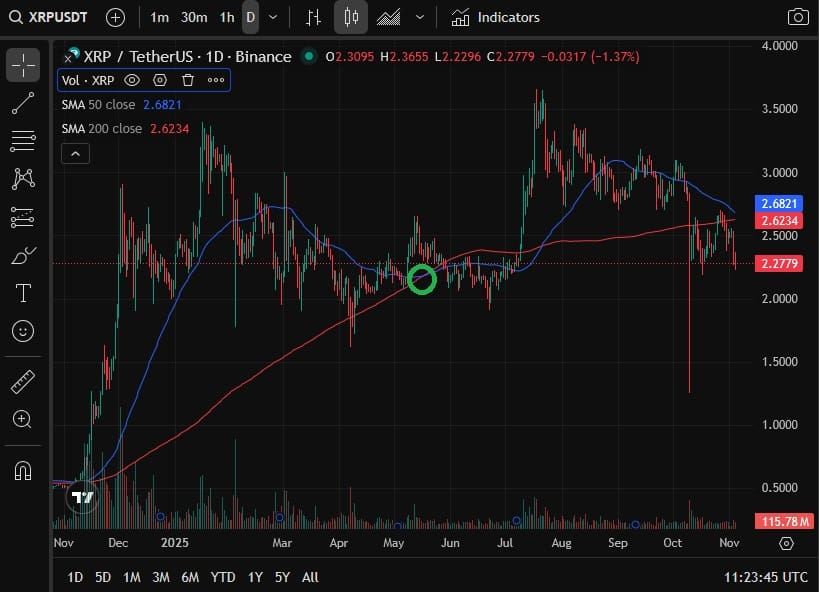Viewport: 819px width, 592px height.
Task: Select the Trend Line drawing tool
Action: click(x=22, y=103)
